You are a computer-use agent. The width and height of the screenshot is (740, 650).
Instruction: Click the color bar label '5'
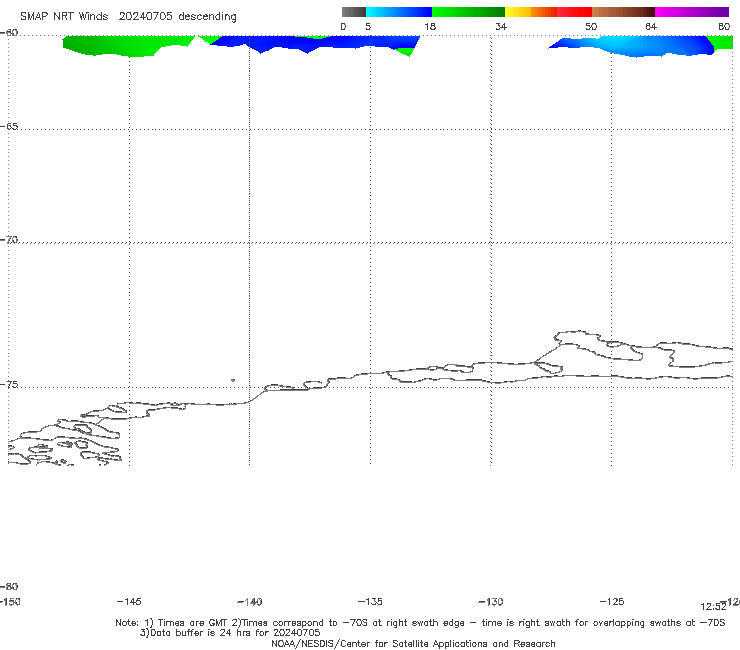point(368,26)
